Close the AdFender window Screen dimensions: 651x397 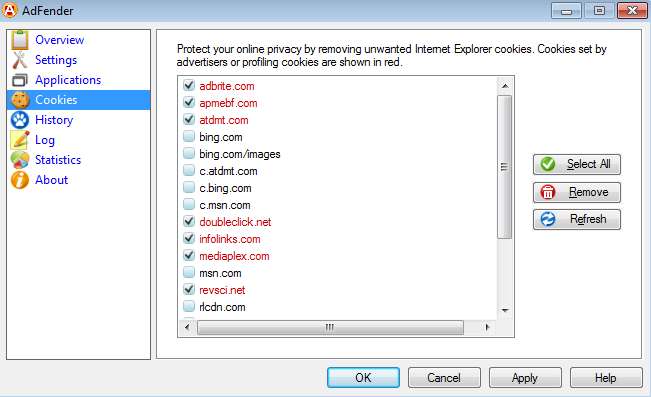[x=632, y=11]
